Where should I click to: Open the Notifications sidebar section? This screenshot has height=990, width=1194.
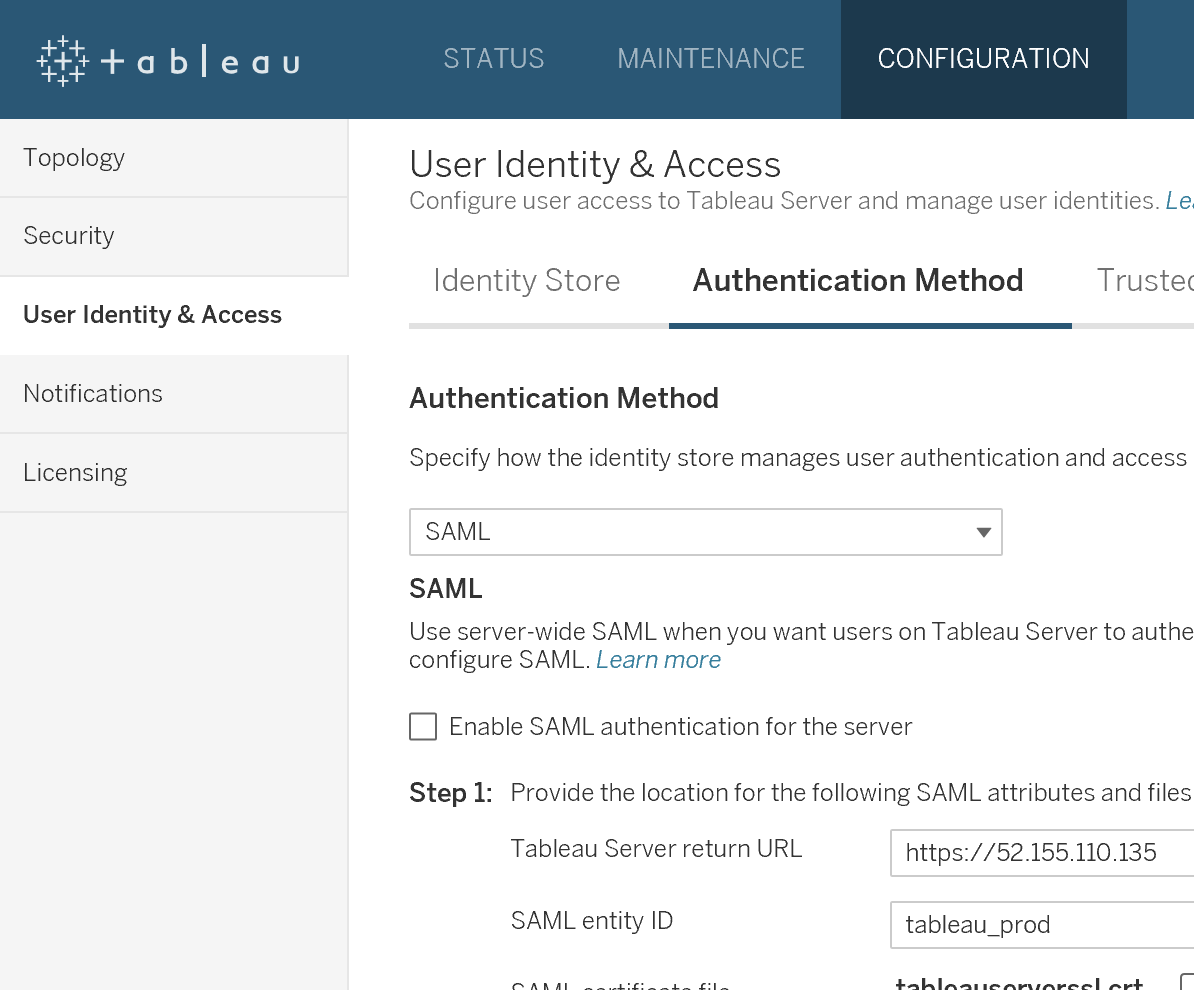pos(93,394)
